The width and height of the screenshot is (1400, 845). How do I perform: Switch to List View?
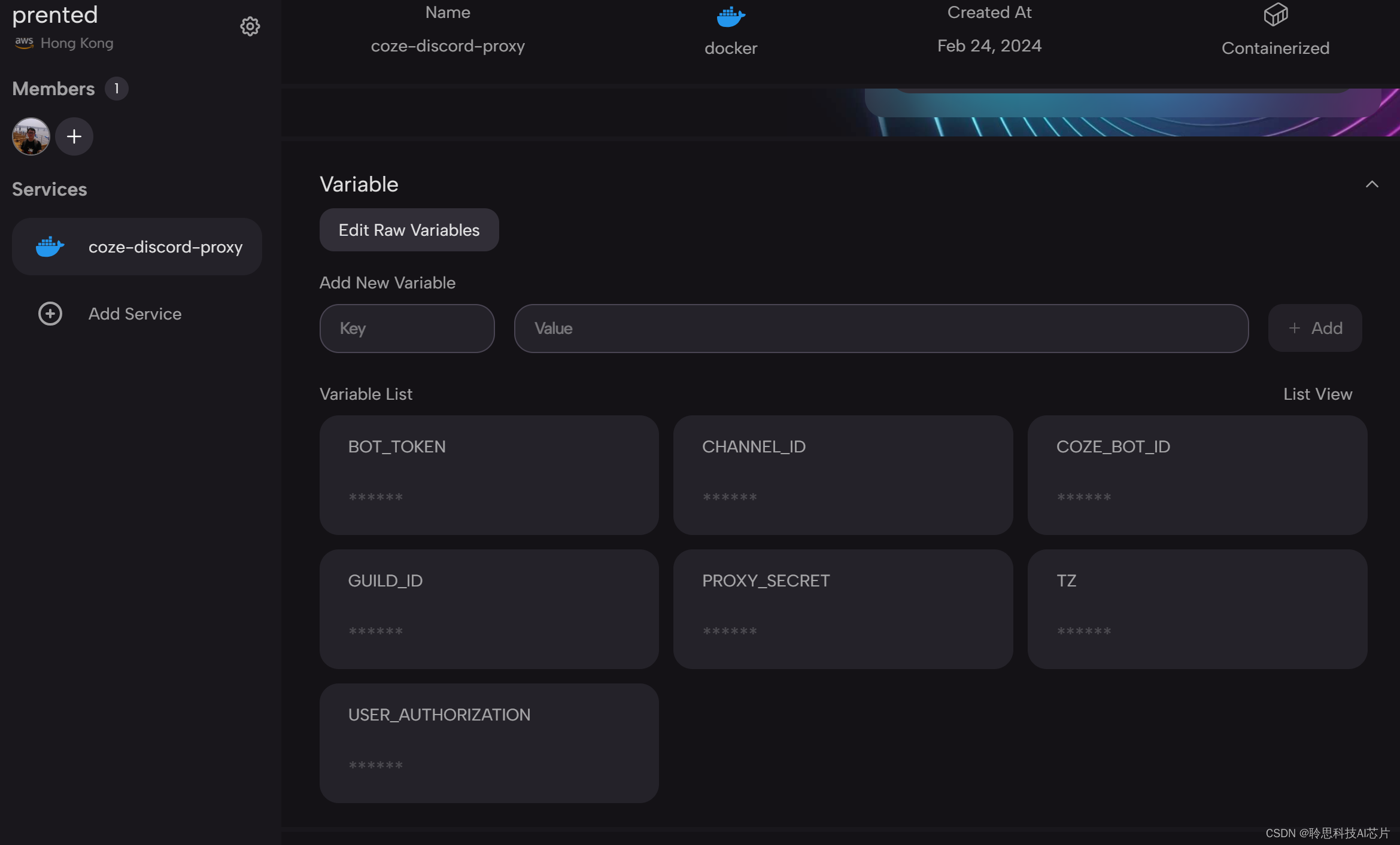point(1317,394)
